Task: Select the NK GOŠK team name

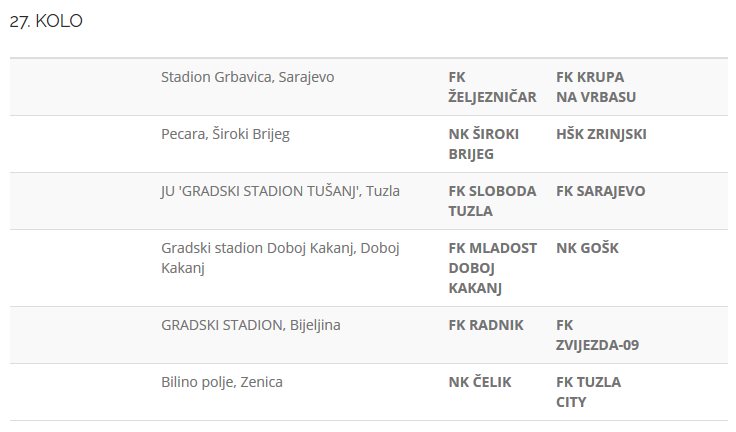Action: point(587,248)
